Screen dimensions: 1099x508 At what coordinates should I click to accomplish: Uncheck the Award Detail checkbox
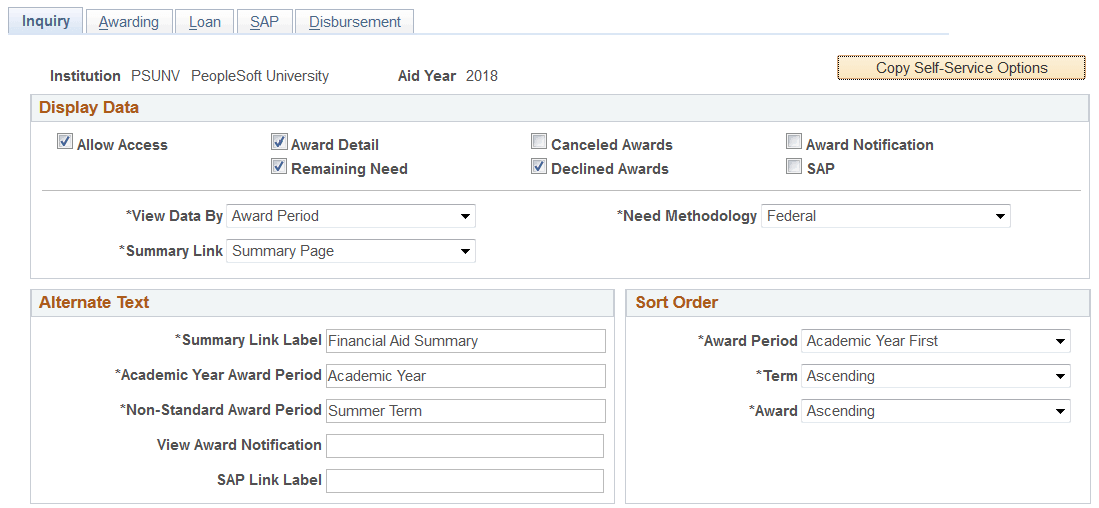(x=279, y=144)
